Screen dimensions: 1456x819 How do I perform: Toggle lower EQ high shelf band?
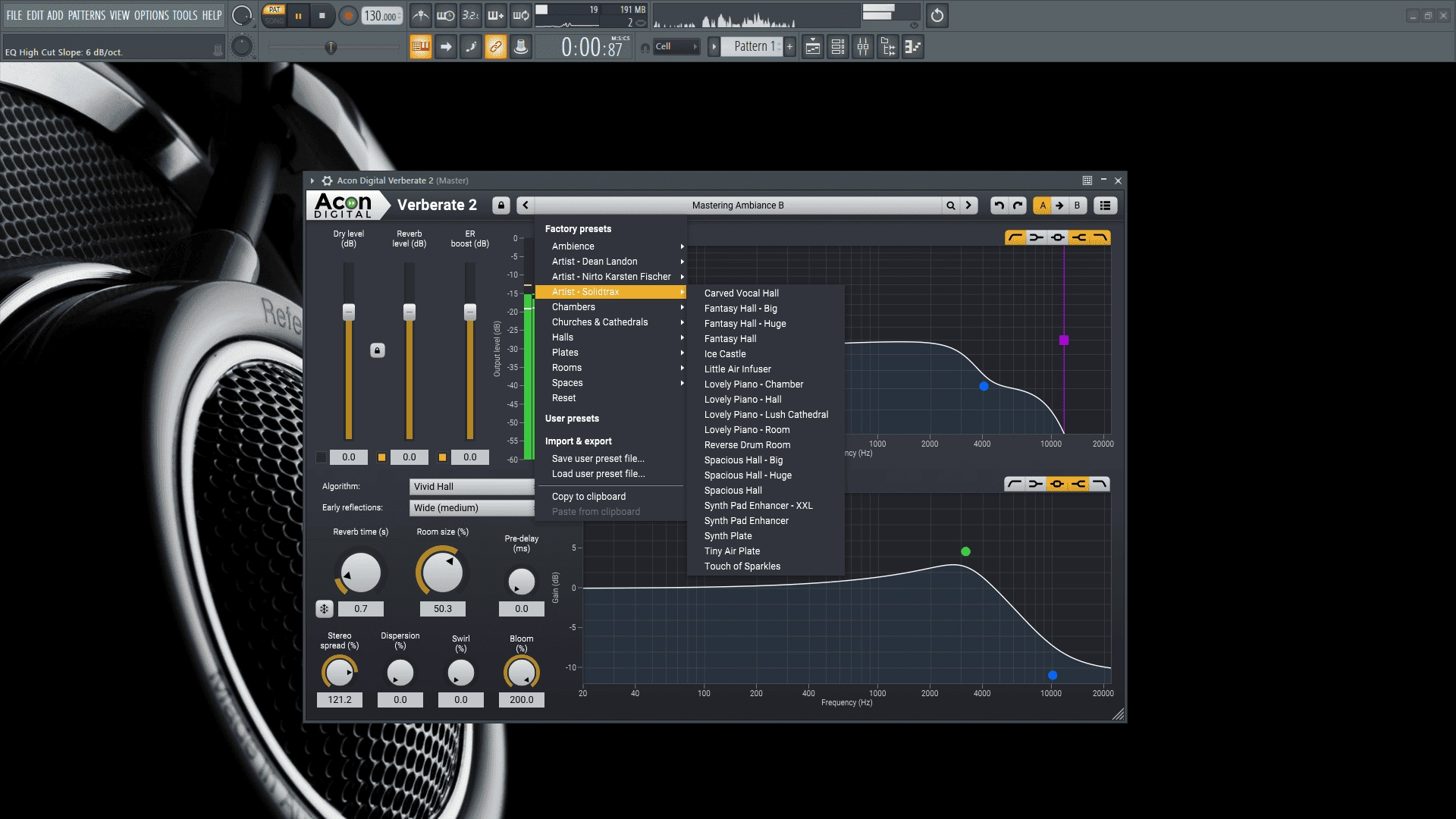(x=1078, y=484)
